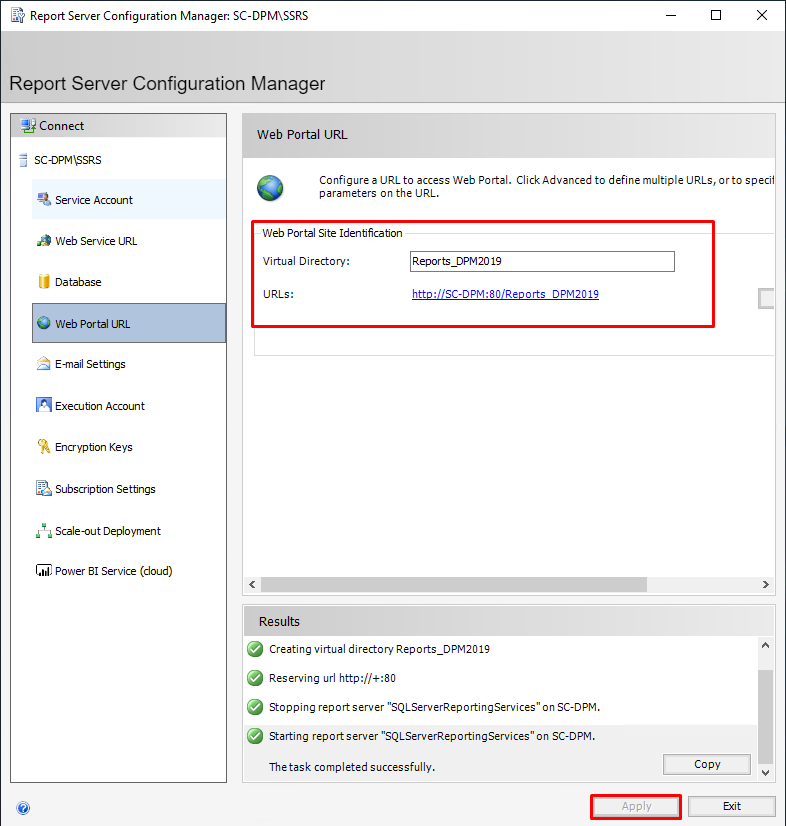Click the Results scrollbar up arrow
The width and height of the screenshot is (786, 826).
[x=765, y=645]
